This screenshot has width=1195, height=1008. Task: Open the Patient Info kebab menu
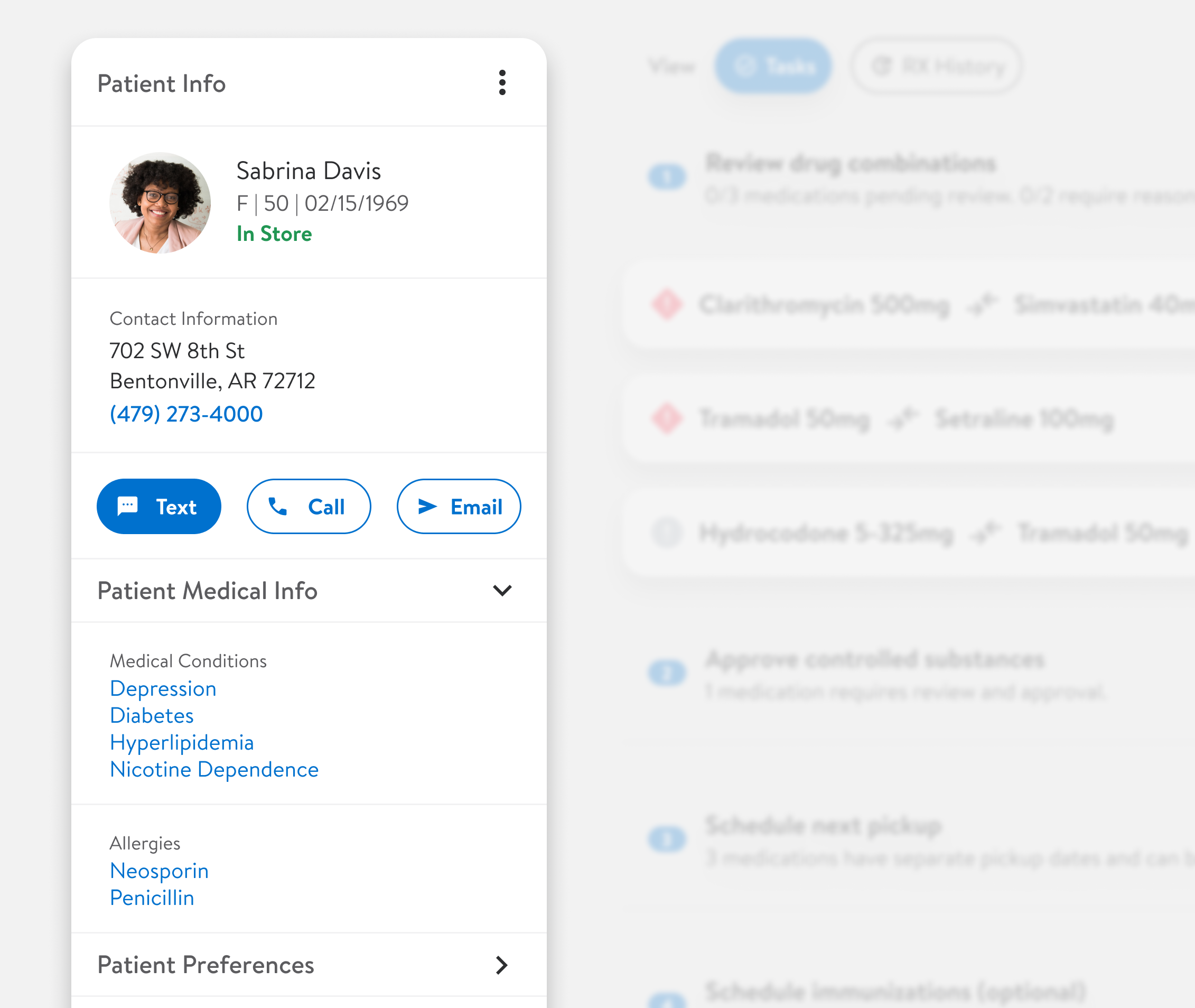pyautogui.click(x=502, y=83)
